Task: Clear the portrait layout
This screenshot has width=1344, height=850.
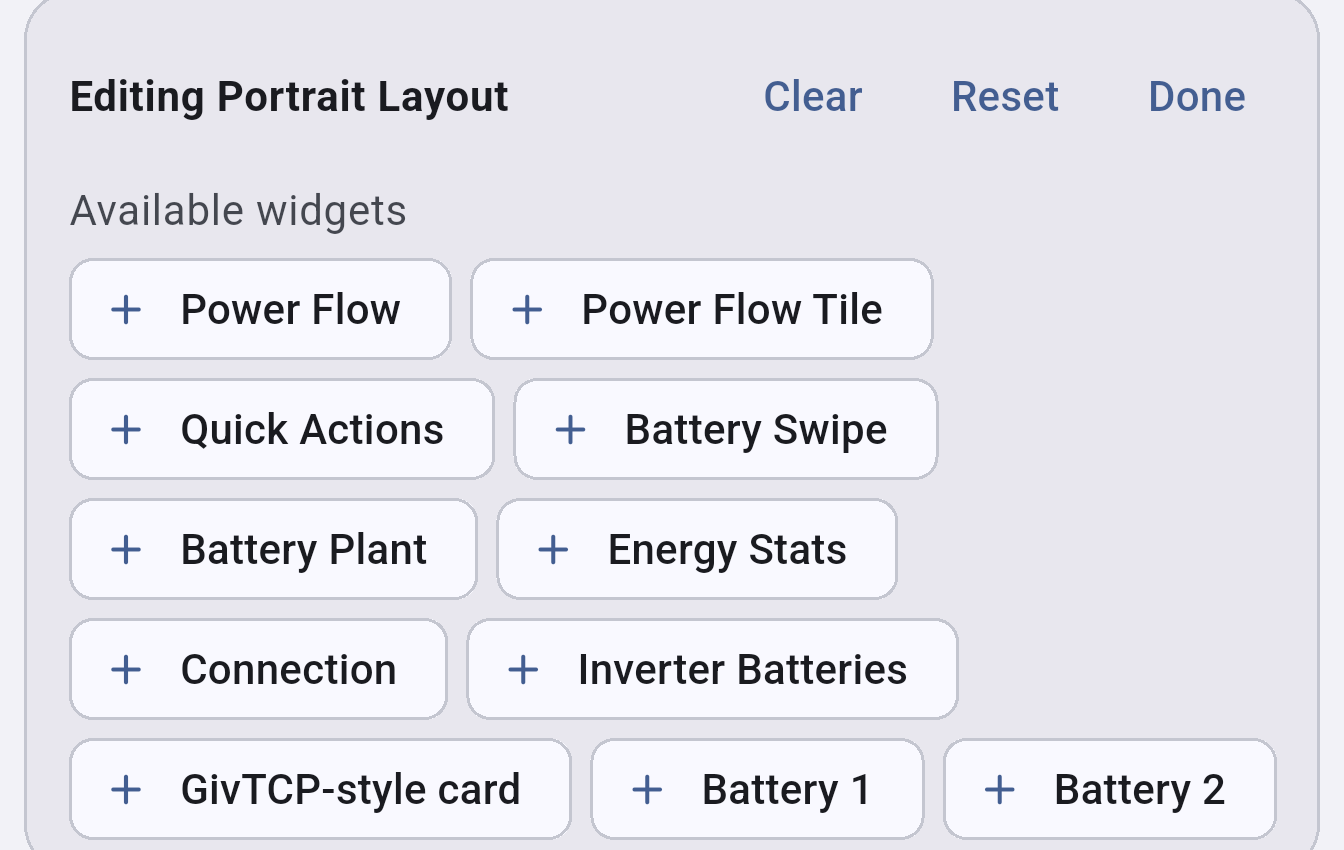Action: pyautogui.click(x=813, y=97)
